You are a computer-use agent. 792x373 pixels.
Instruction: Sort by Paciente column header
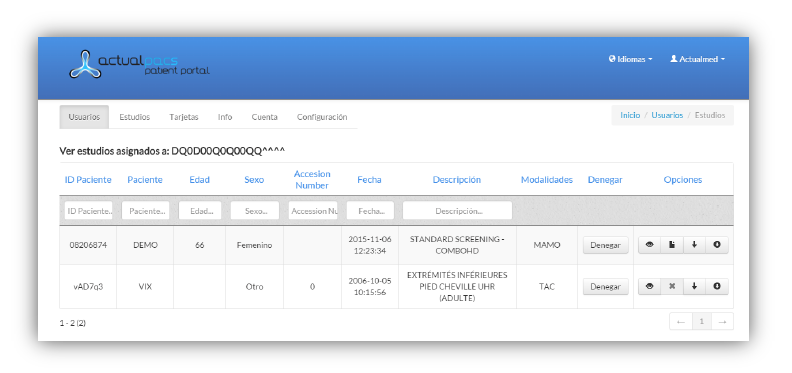point(145,180)
